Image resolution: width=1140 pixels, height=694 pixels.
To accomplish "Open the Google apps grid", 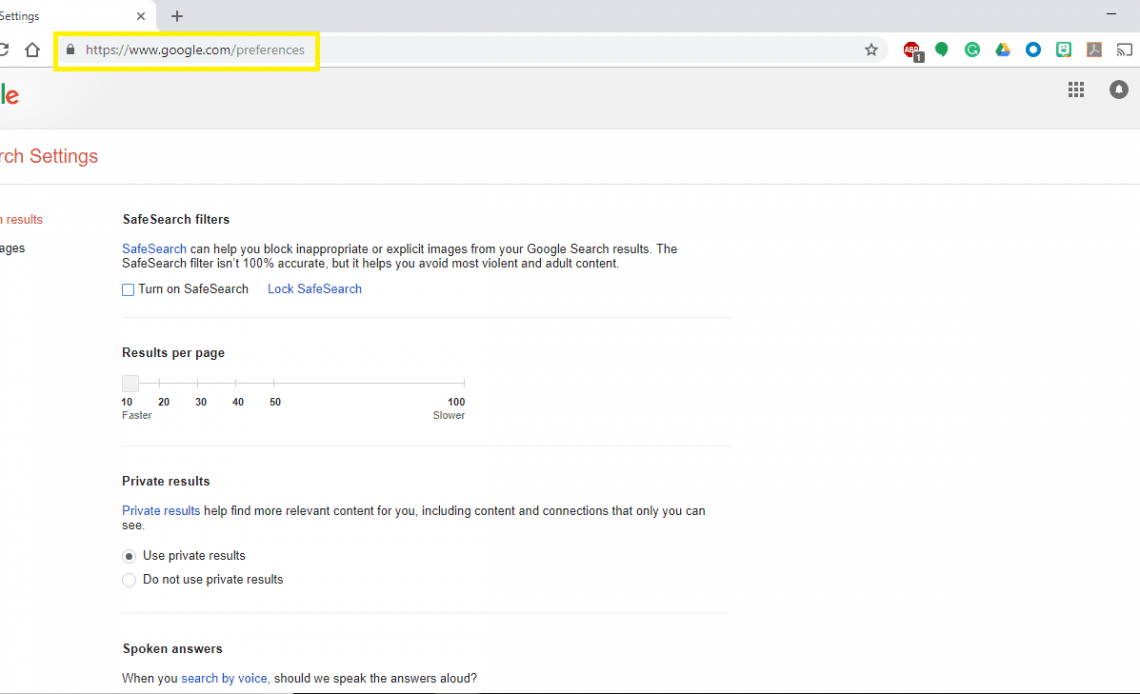I will coord(1076,90).
